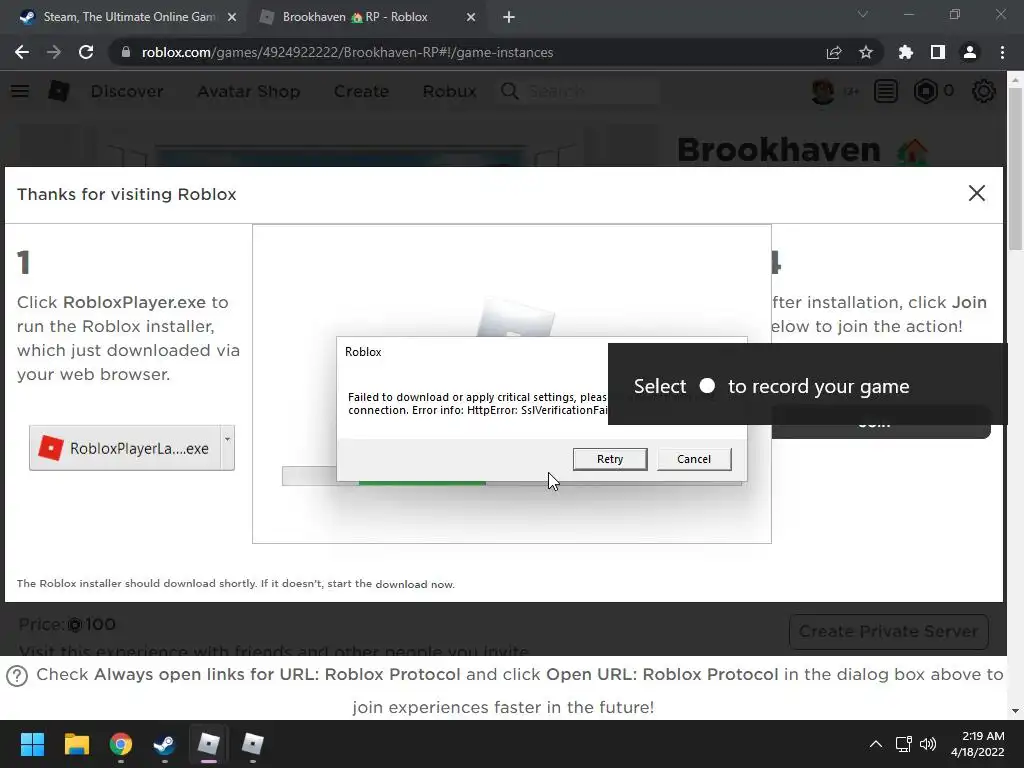Viewport: 1024px width, 768px height.
Task: Click the download now link
Action: coord(415,584)
